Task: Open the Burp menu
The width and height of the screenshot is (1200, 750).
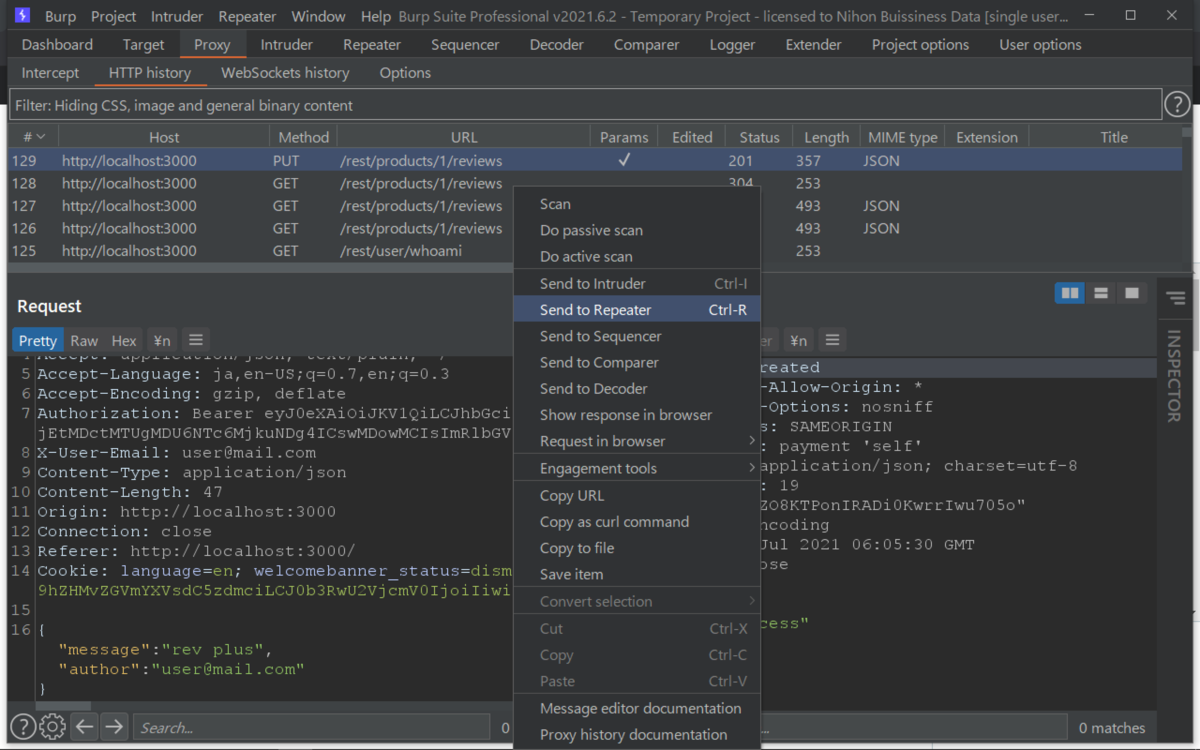Action: [61, 16]
